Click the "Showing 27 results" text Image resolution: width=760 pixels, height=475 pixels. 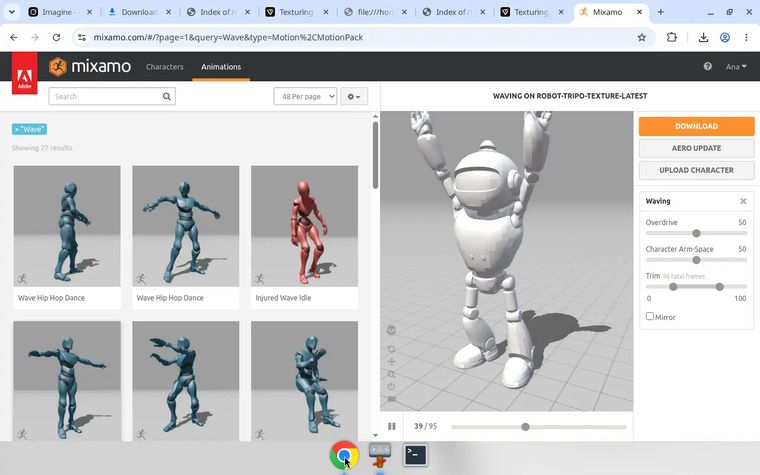click(x=42, y=148)
